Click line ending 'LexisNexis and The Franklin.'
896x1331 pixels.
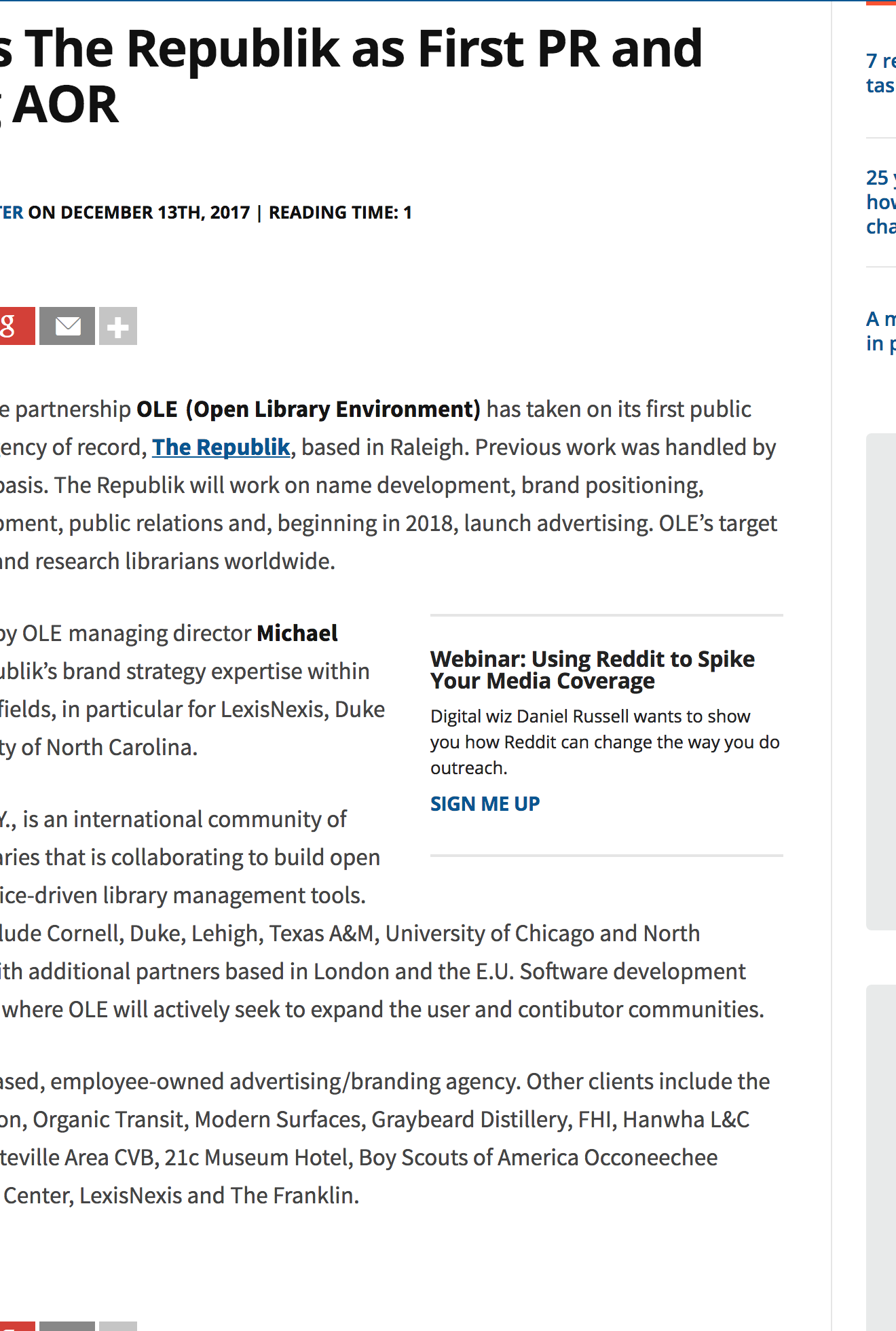(x=180, y=1196)
